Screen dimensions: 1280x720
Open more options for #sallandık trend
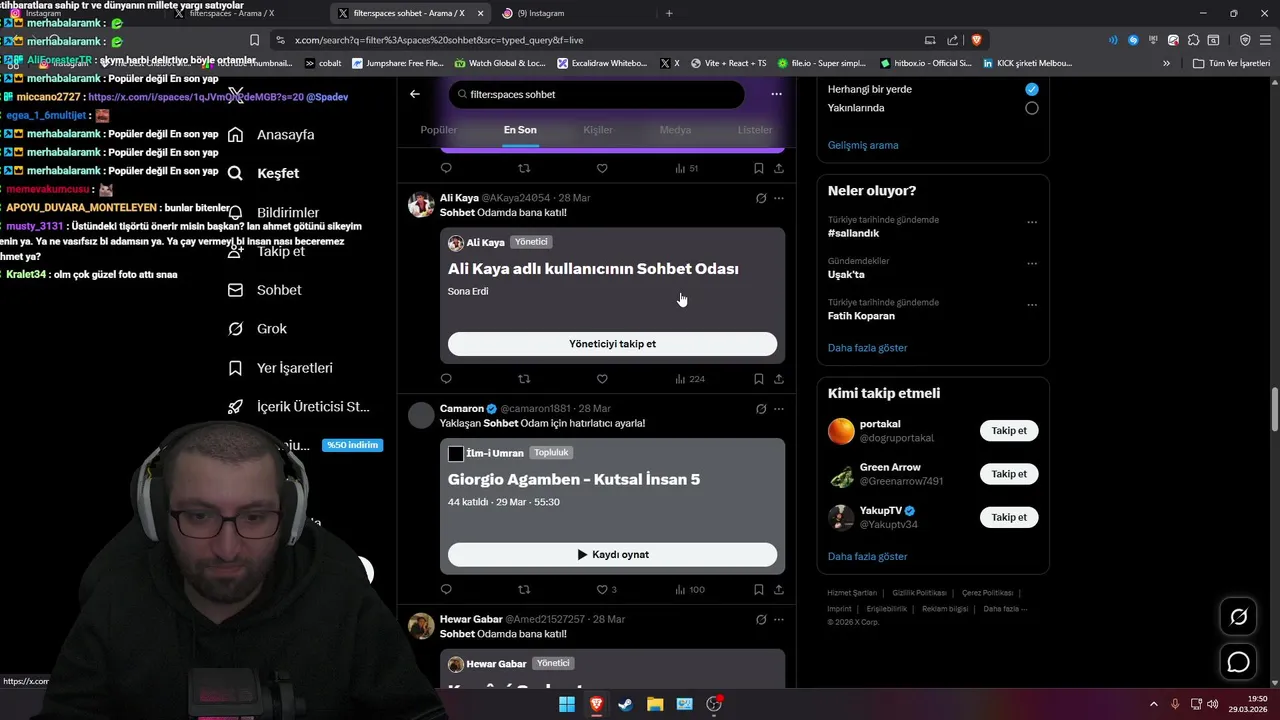(x=1032, y=222)
